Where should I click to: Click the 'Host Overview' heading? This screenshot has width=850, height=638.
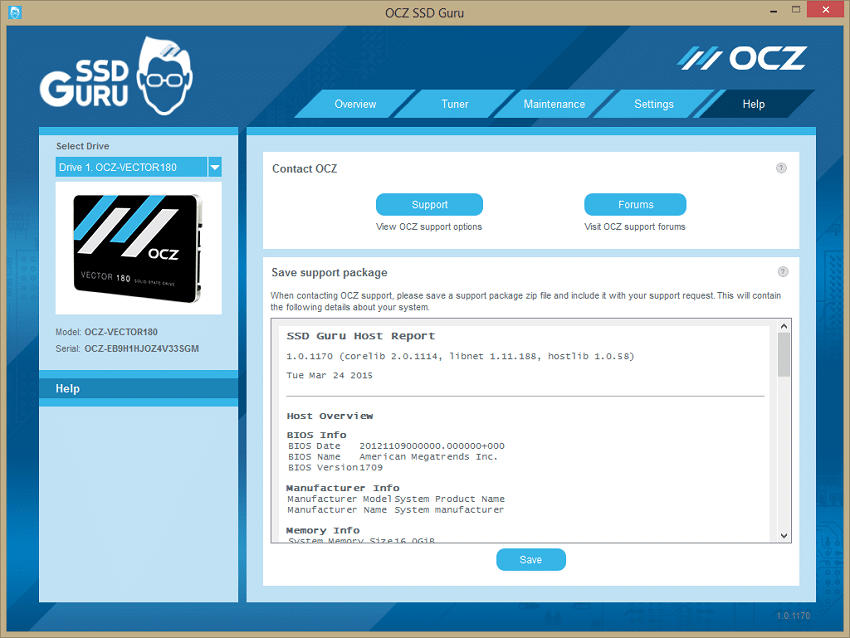pos(330,416)
